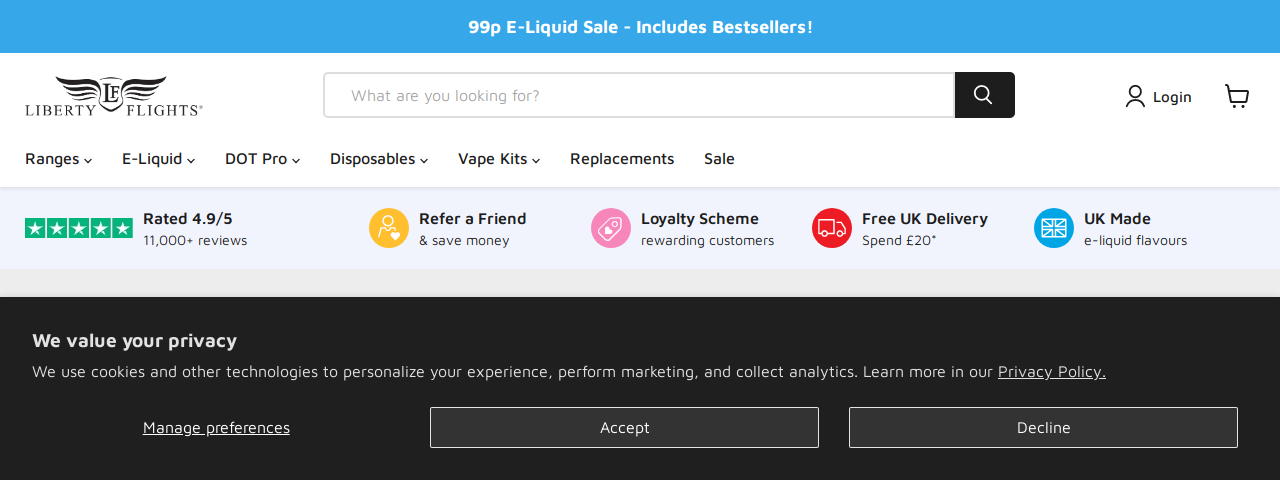Click the search input field
The width and height of the screenshot is (1280, 480).
coord(639,95)
